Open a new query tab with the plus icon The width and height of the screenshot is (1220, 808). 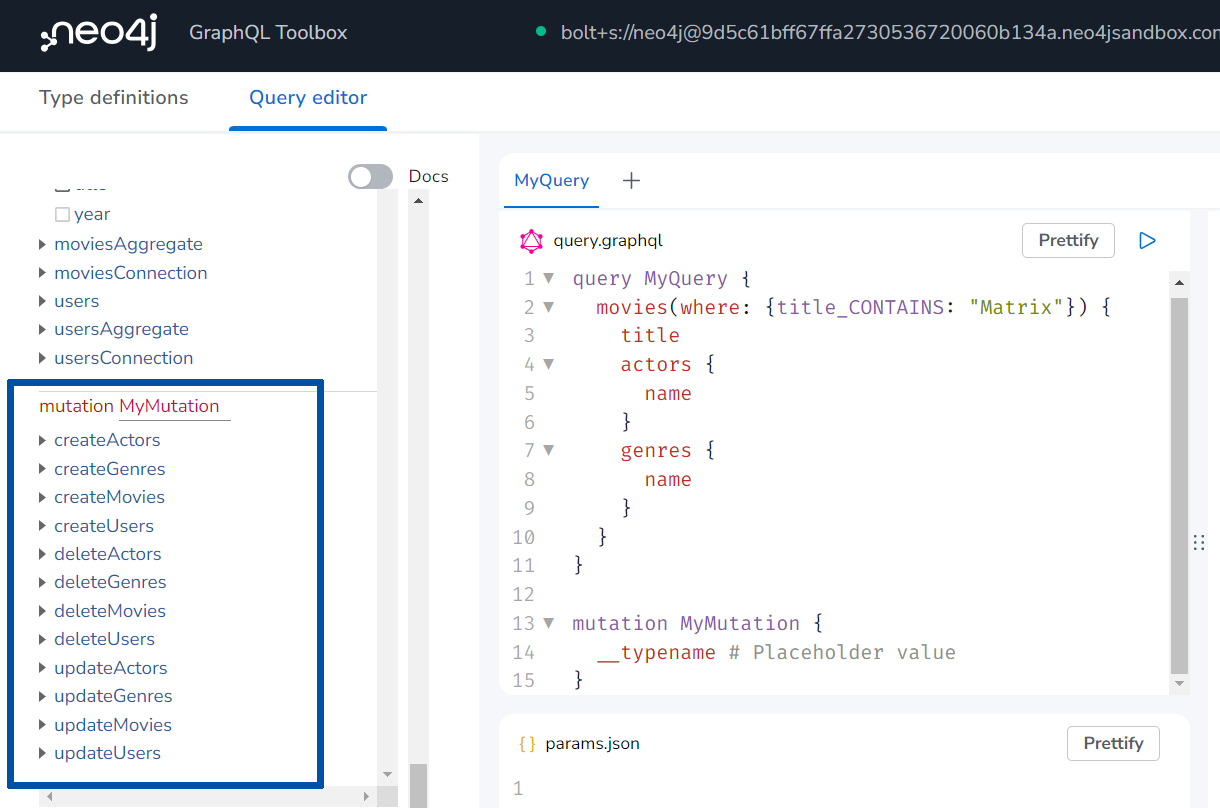click(x=630, y=180)
